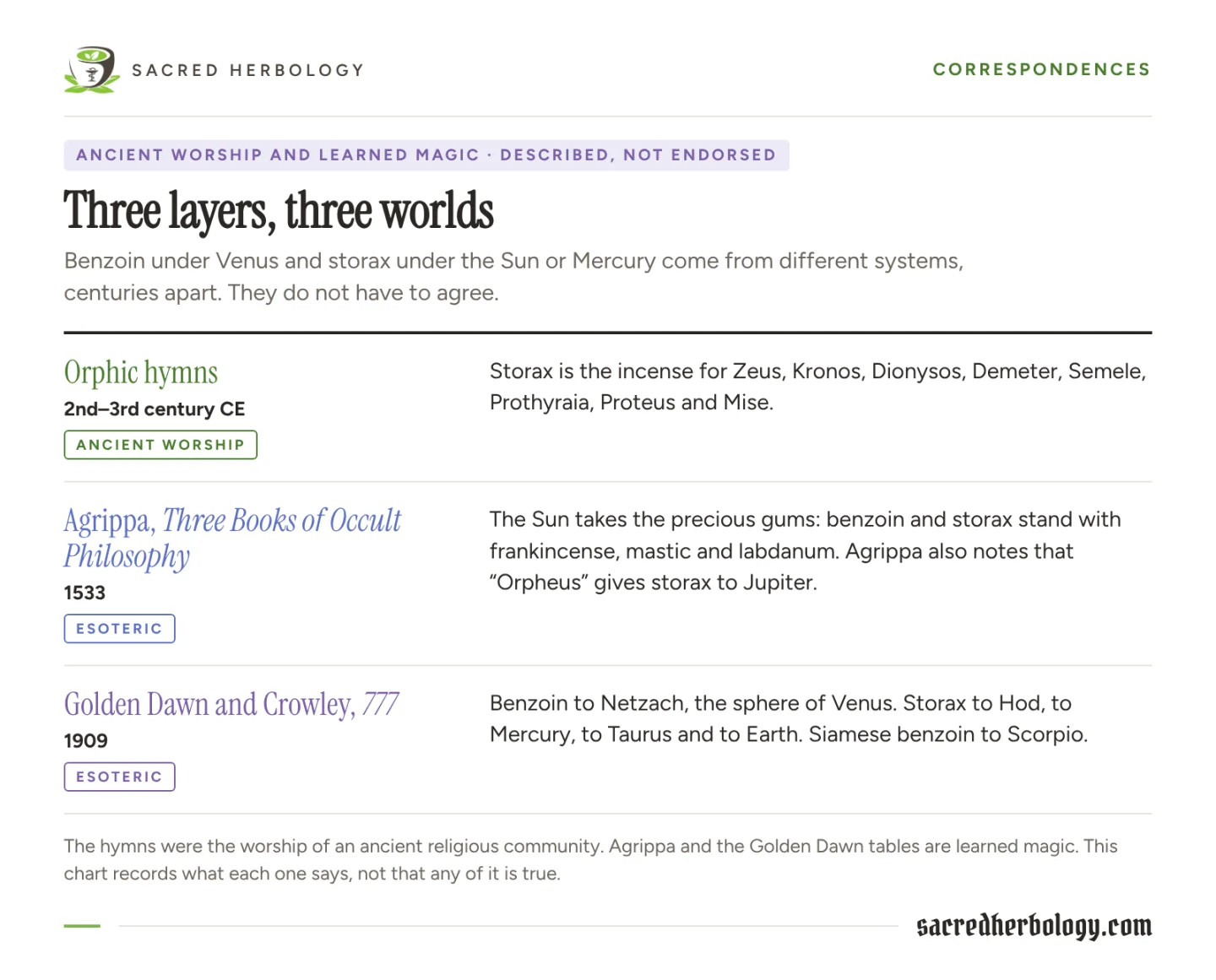Screen dimensions: 1216x980
Task: Click the year "1909"
Action: [x=86, y=741]
